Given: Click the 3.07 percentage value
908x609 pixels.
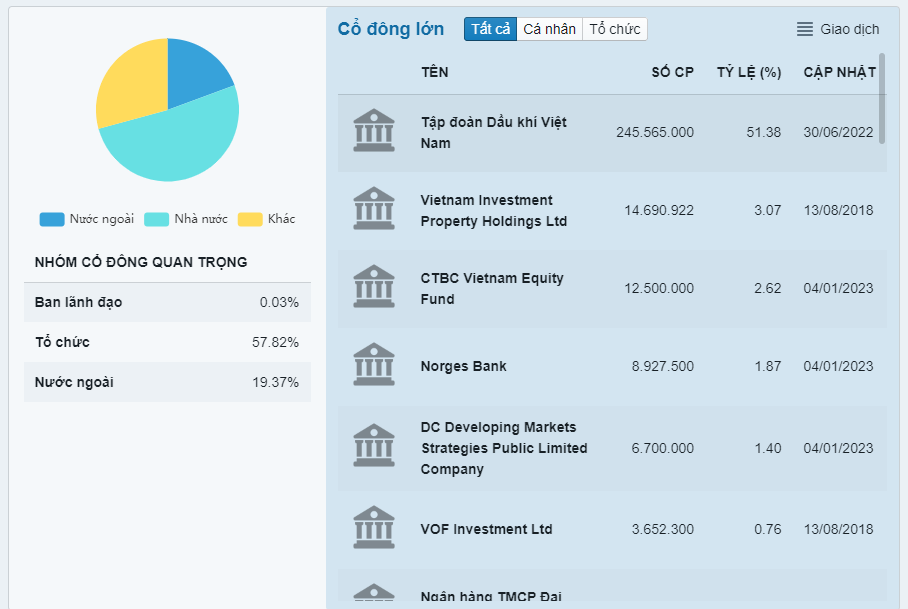Looking at the screenshot, I should pyautogui.click(x=768, y=211).
